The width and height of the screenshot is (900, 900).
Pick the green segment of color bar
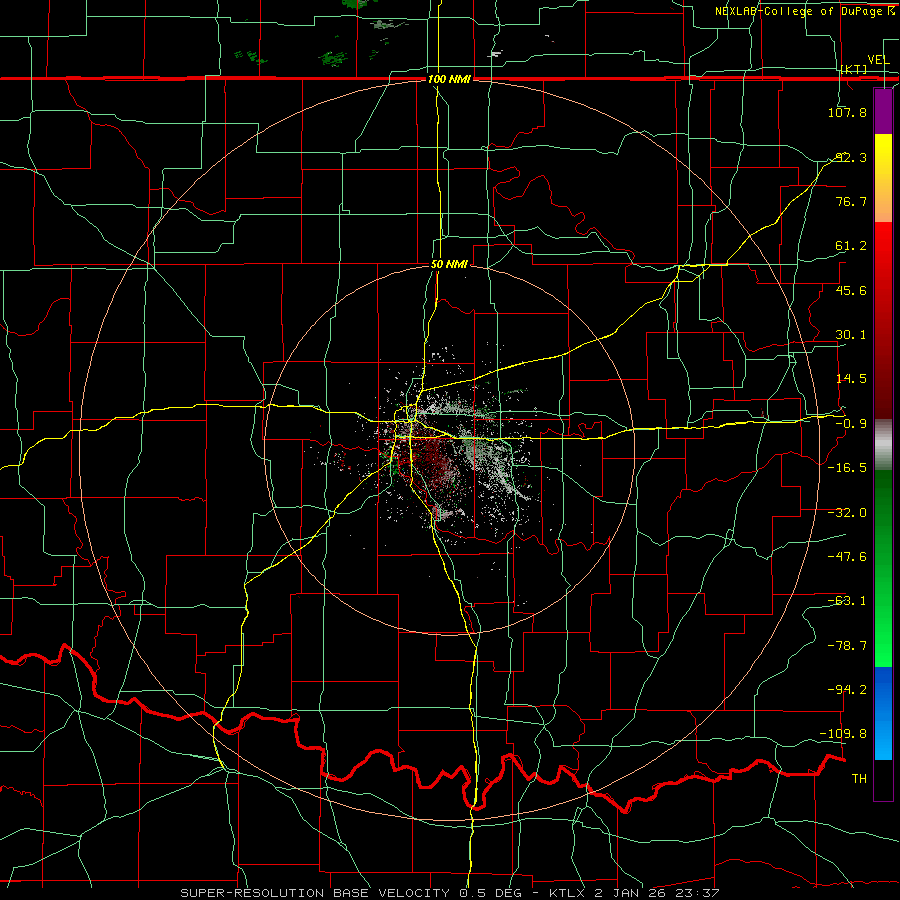[883, 568]
